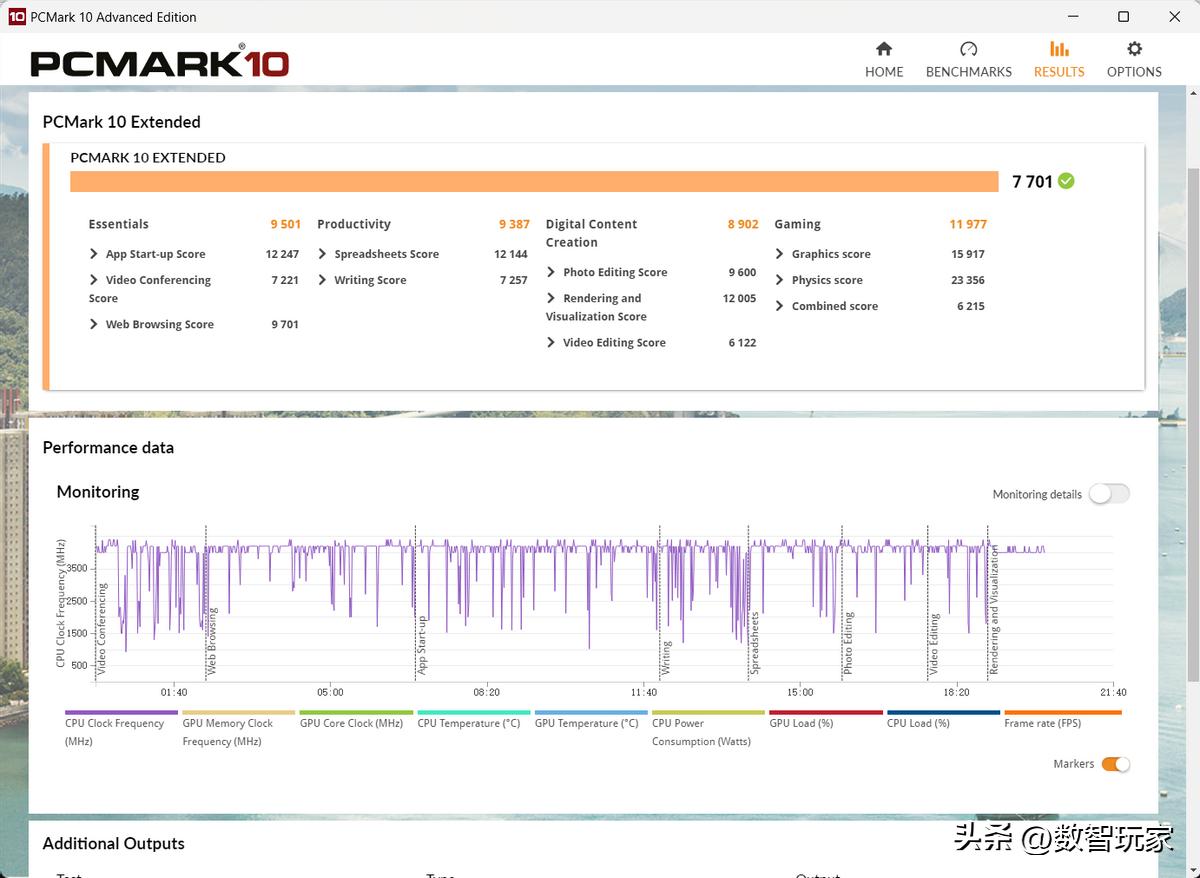Click the green validation checkmark next to 7 701
Image resolution: width=1200 pixels, height=878 pixels.
click(x=1066, y=181)
